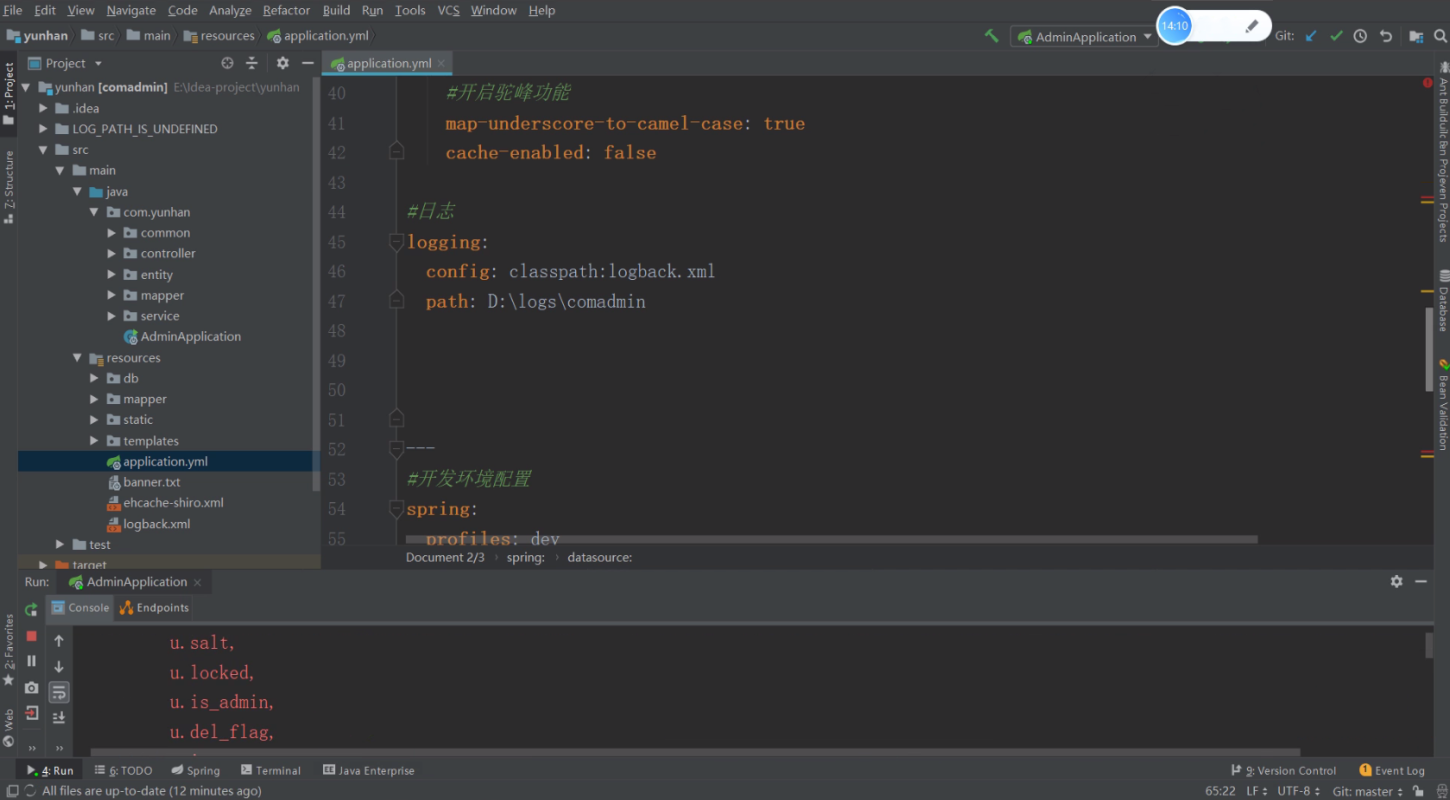The height and width of the screenshot is (800, 1450).
Task: Collapse the resources folder
Action: click(x=78, y=358)
